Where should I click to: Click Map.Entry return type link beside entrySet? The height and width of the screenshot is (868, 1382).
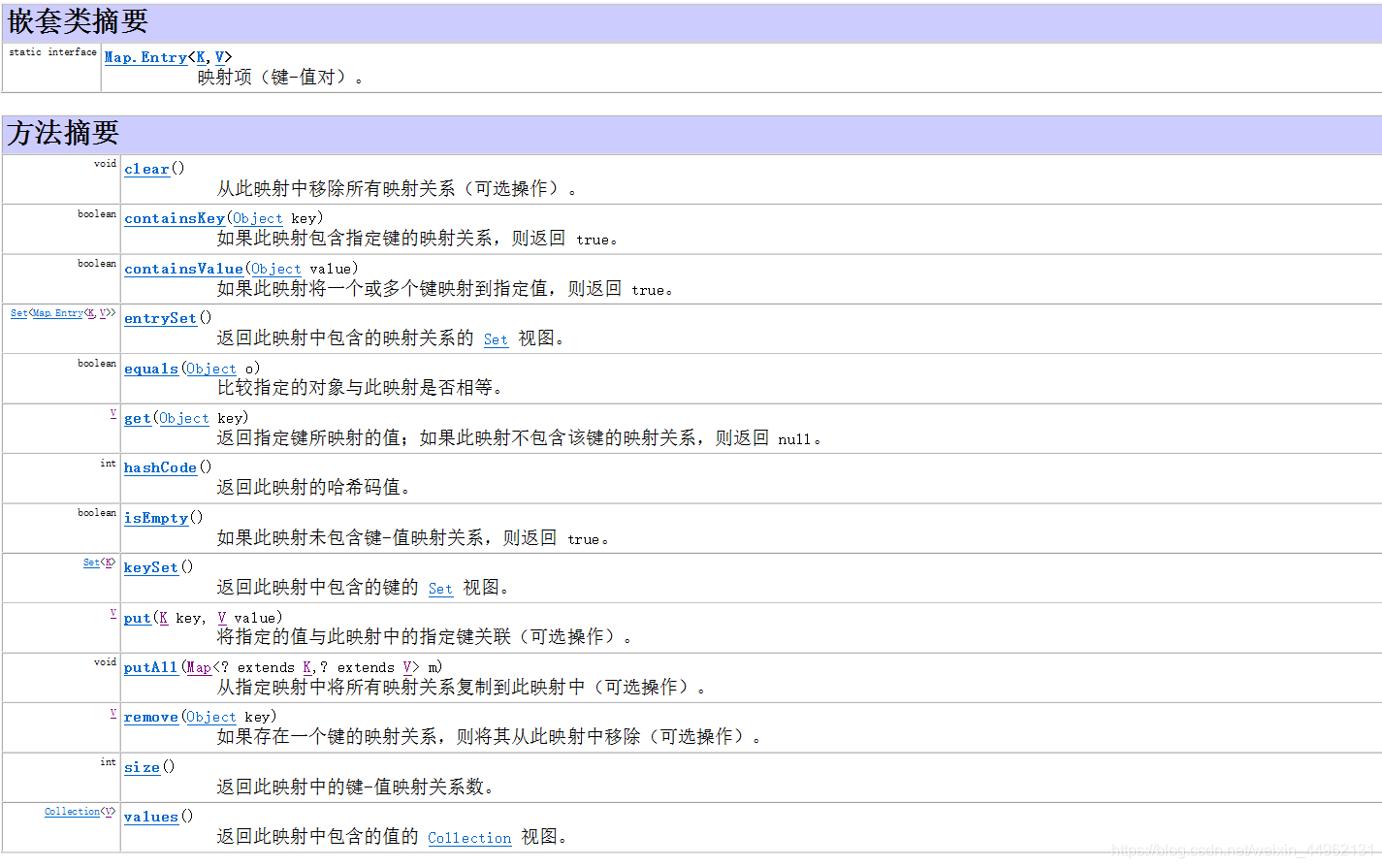[57, 313]
